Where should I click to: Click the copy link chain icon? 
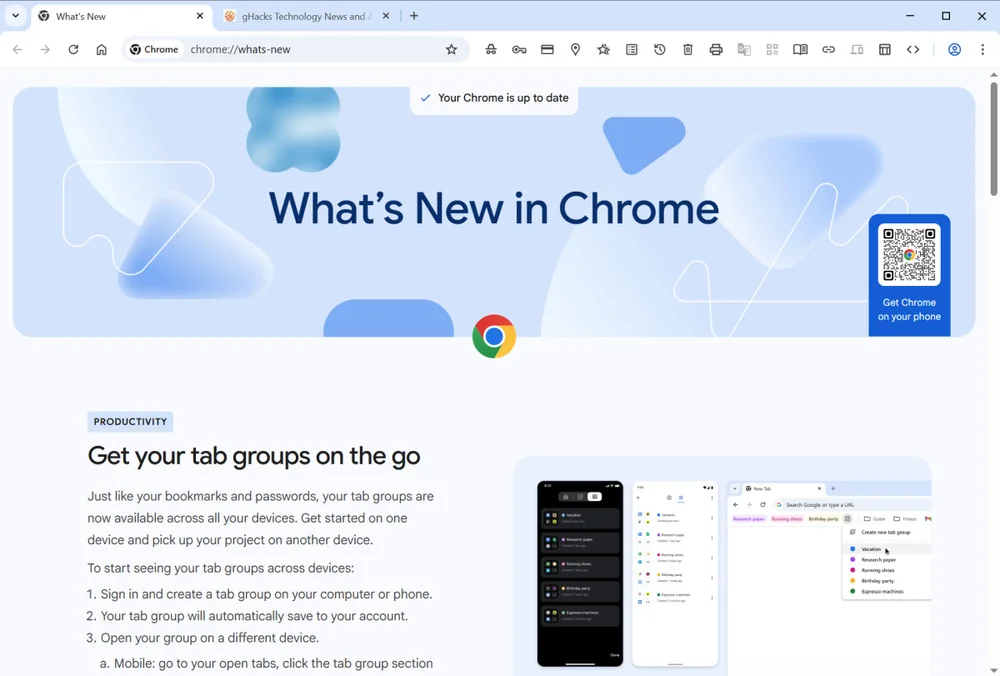click(828, 49)
